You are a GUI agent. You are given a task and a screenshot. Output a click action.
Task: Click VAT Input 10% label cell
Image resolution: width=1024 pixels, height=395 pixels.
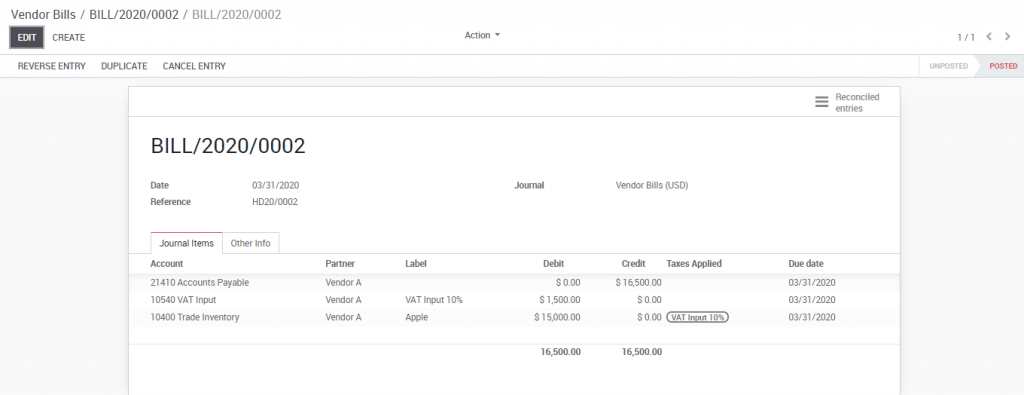click(434, 300)
